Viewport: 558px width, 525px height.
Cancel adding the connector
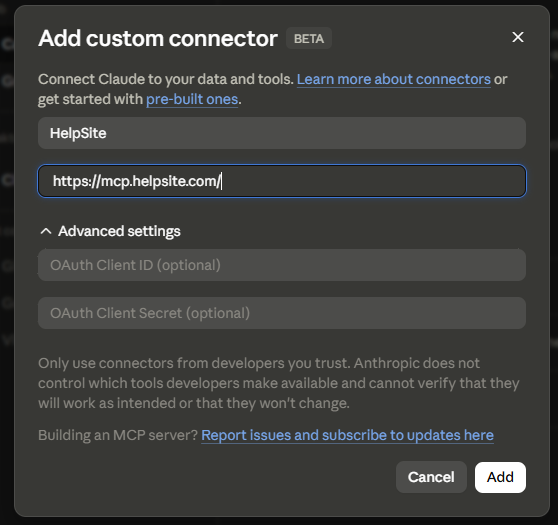tap(431, 477)
